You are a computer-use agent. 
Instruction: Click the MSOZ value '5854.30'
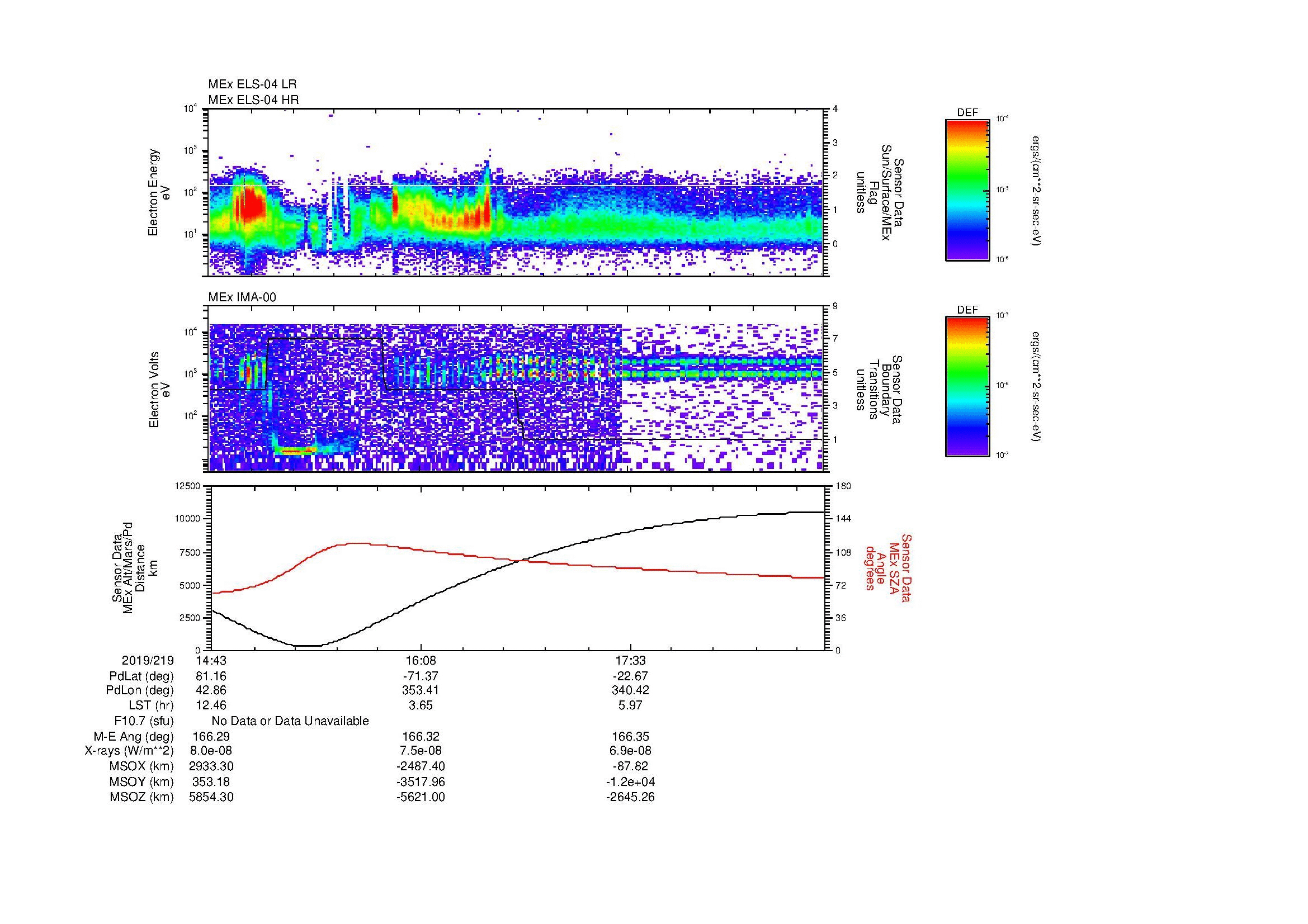tap(211, 797)
